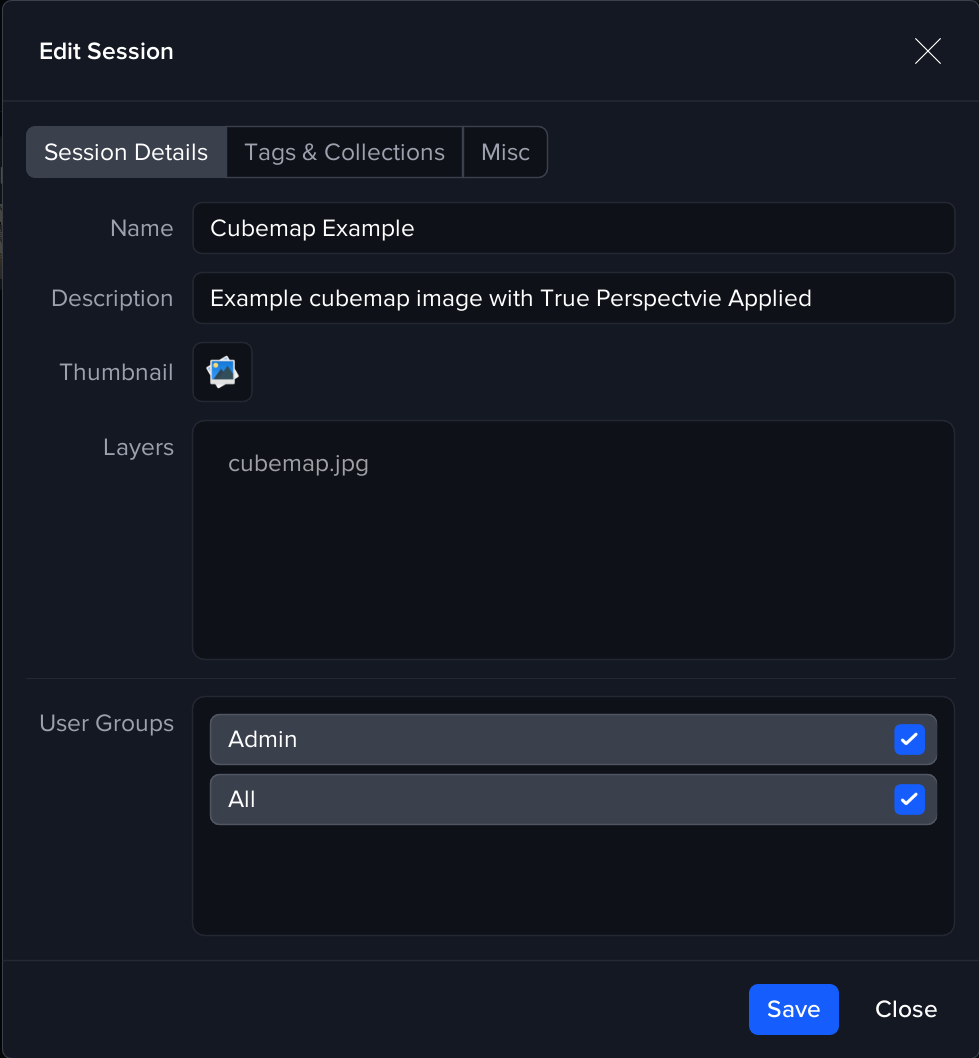Focus the Name field containing Cubemap Example
Viewport: 979px width, 1058px height.
pos(573,229)
